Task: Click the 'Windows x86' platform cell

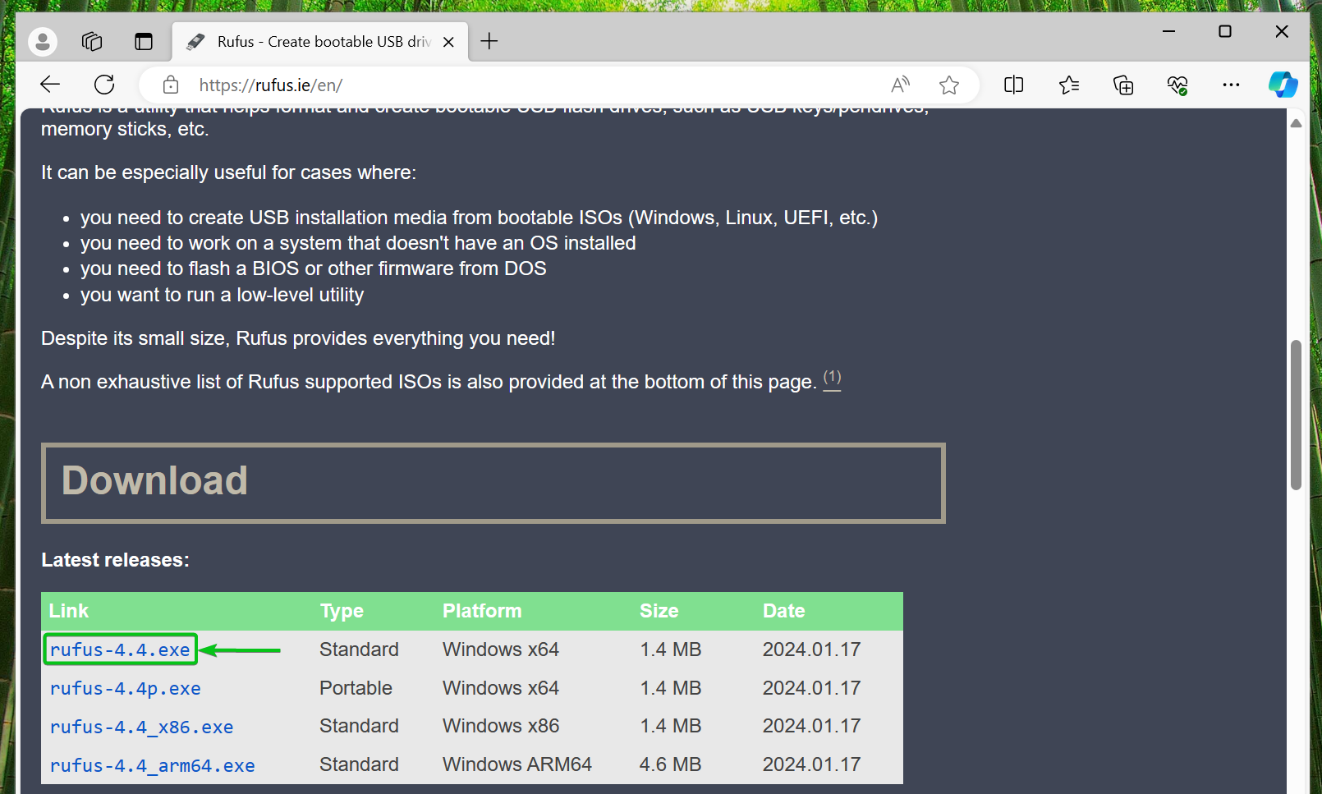Action: click(501, 726)
